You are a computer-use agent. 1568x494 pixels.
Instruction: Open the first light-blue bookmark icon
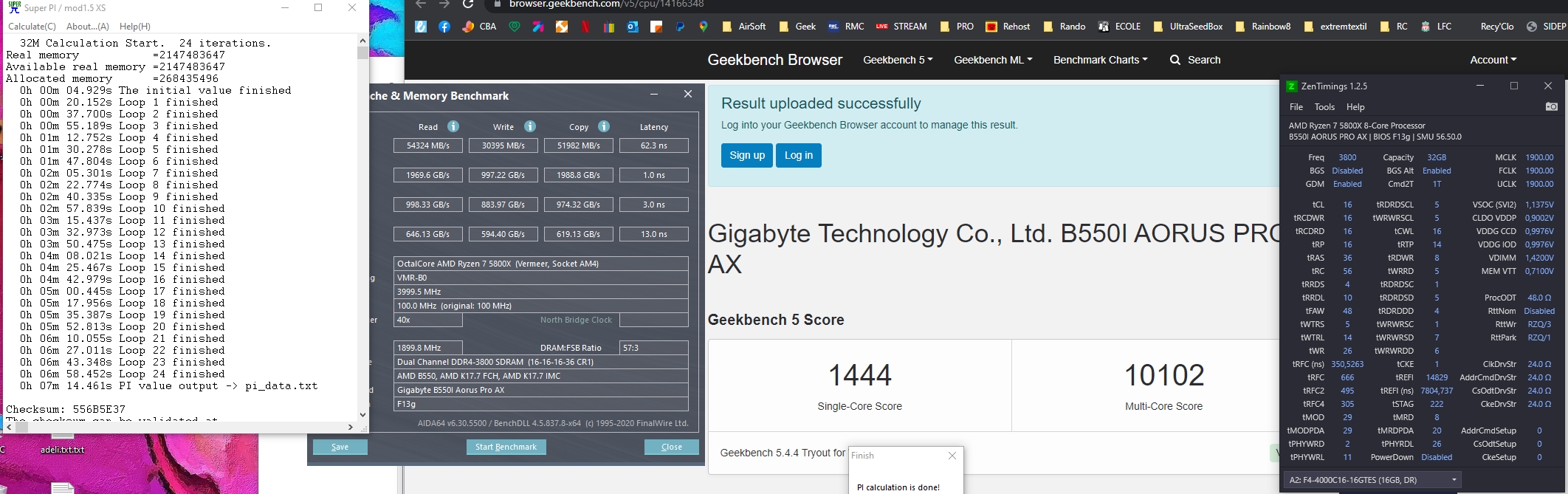[x=421, y=27]
